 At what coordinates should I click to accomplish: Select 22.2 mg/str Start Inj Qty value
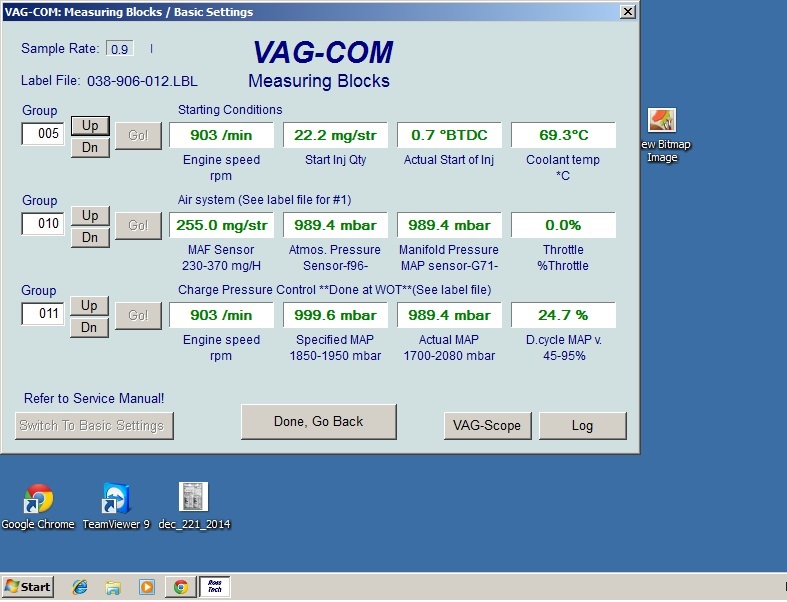coord(335,135)
